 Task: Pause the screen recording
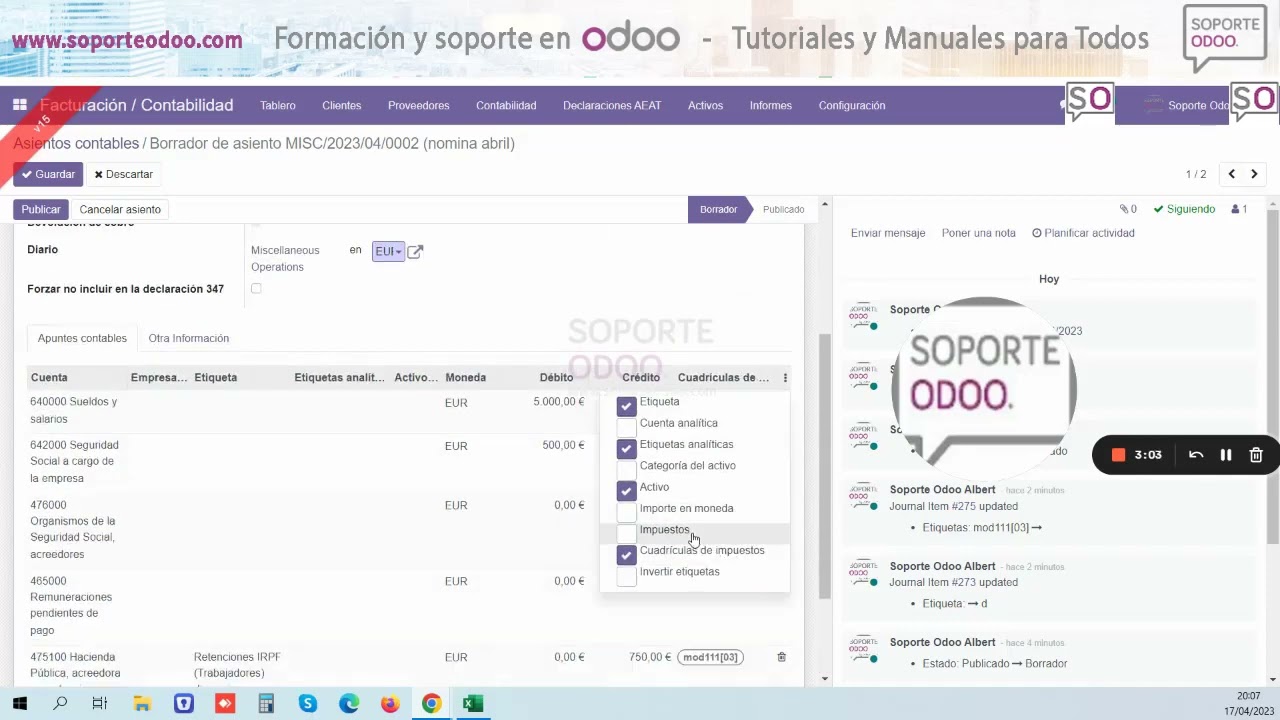[1226, 455]
